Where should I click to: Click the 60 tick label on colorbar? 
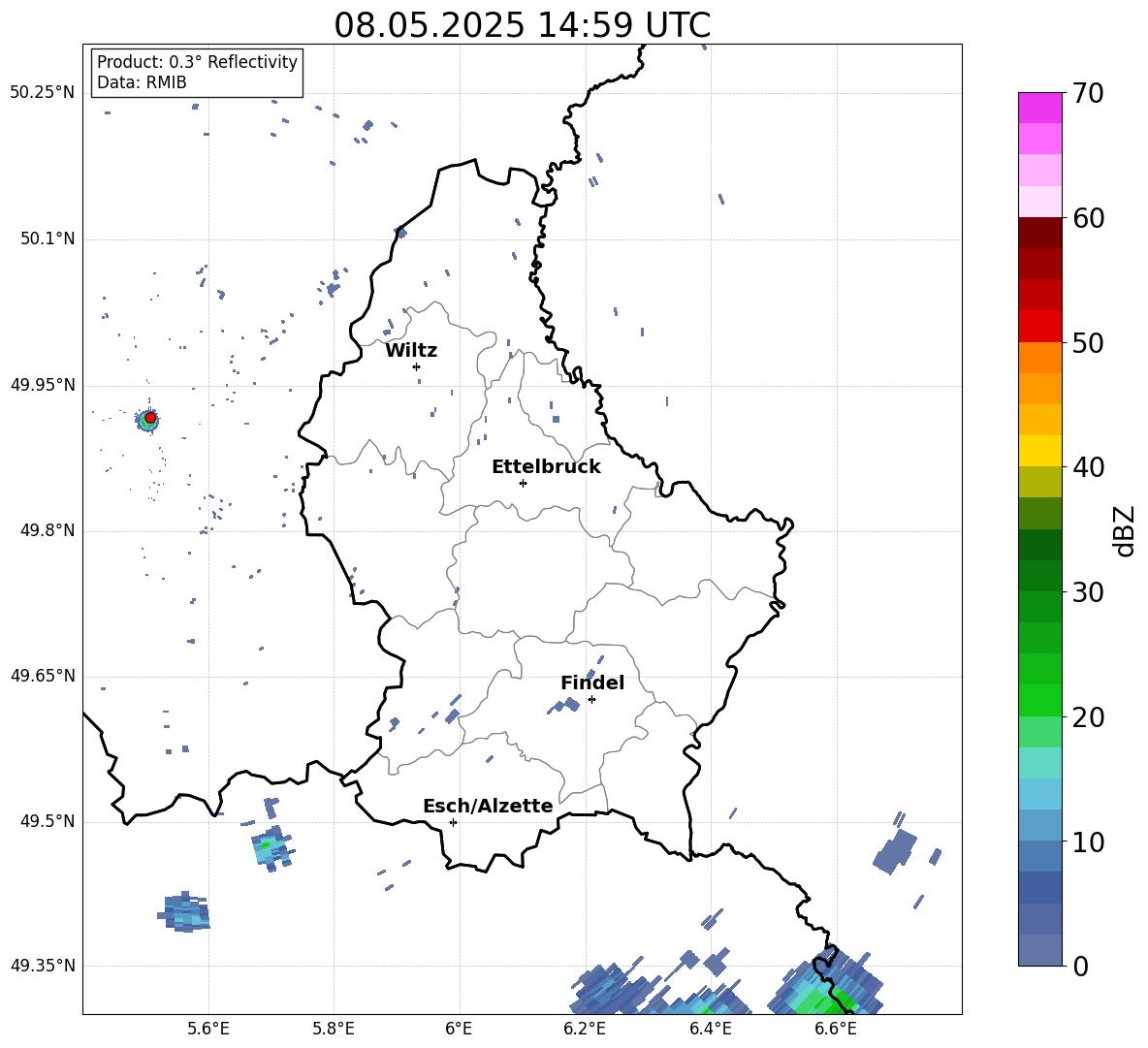point(1088,218)
